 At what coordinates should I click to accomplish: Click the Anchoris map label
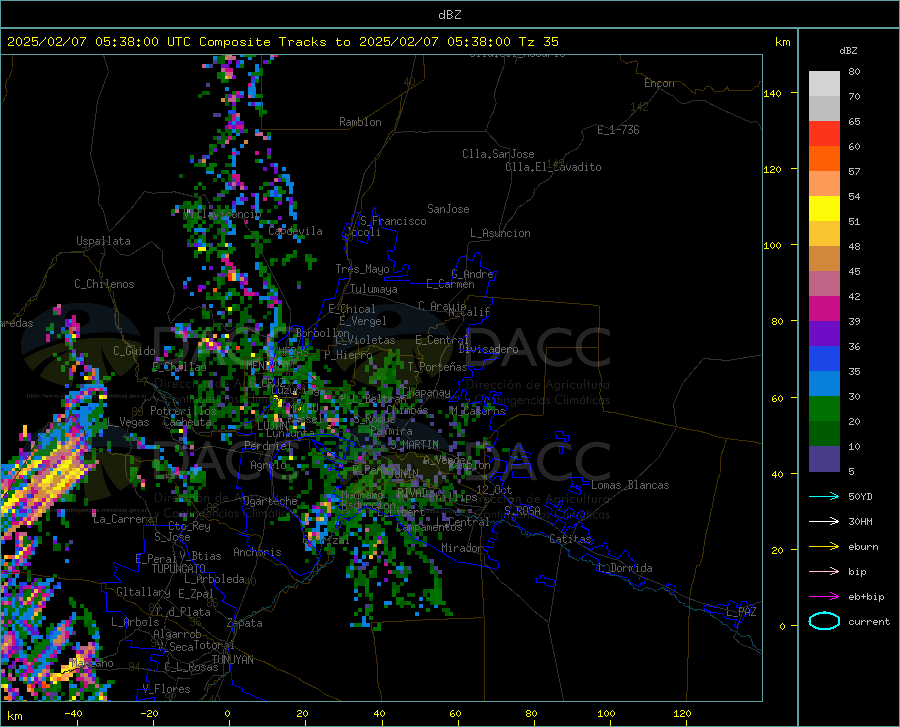click(257, 552)
